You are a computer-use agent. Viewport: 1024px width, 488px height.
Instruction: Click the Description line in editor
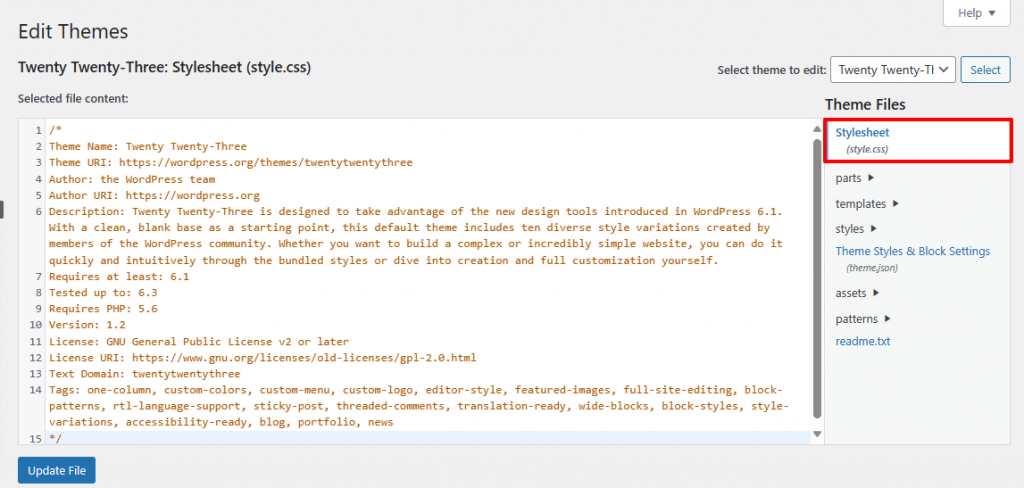pyautogui.click(x=416, y=236)
